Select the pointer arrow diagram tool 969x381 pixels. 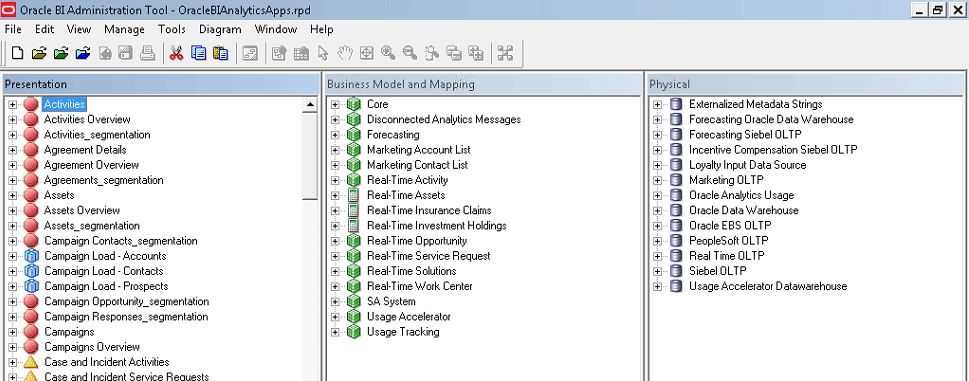[322, 54]
